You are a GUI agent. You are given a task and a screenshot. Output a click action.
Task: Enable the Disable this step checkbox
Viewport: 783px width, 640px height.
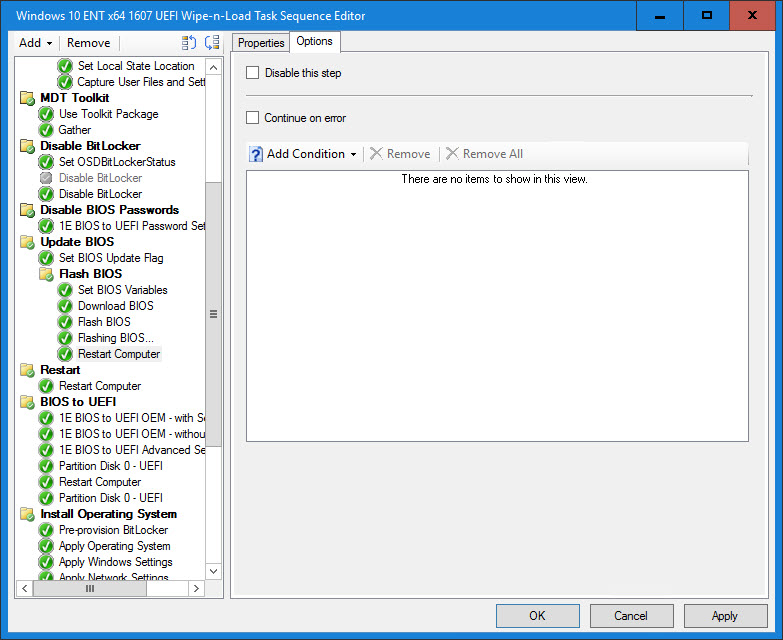pyautogui.click(x=253, y=73)
